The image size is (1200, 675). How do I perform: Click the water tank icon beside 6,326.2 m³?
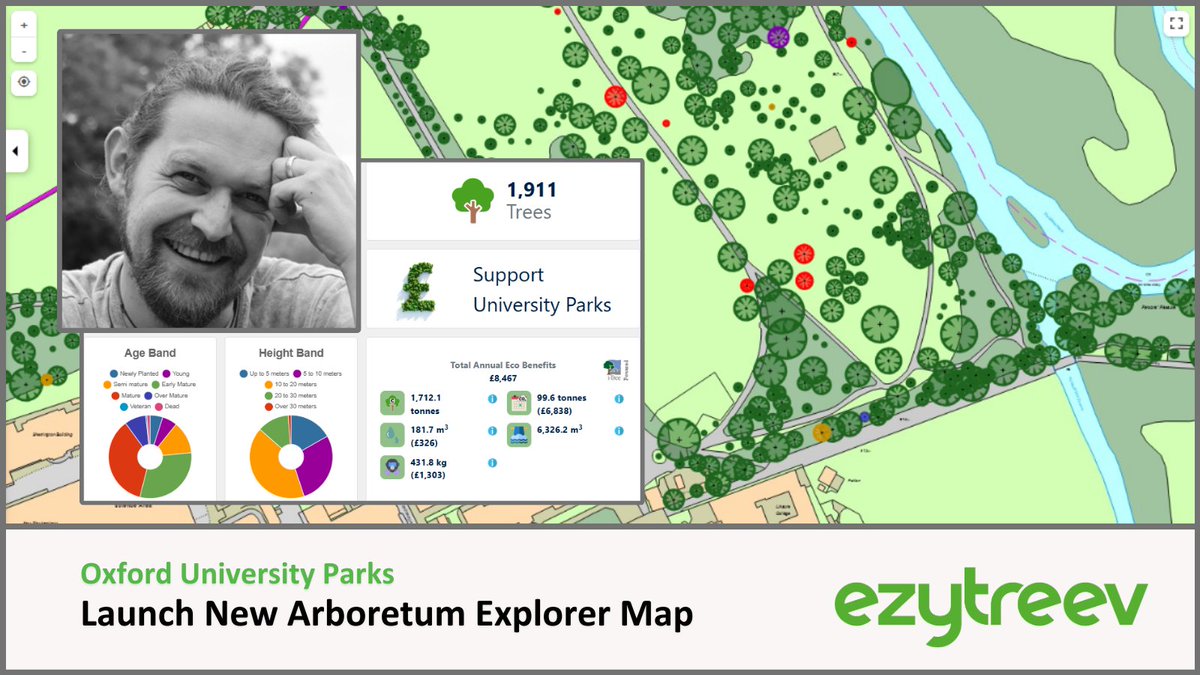coord(519,435)
